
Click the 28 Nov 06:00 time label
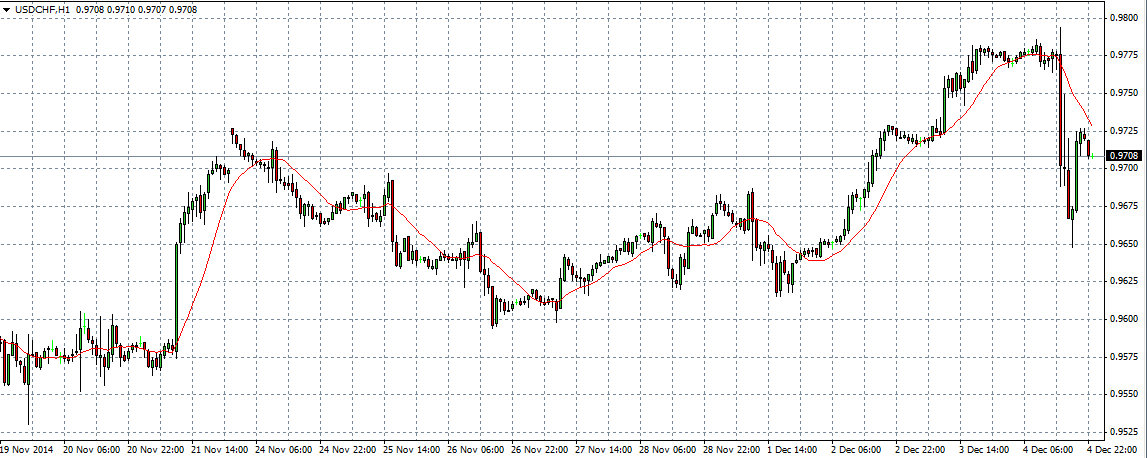[666, 448]
